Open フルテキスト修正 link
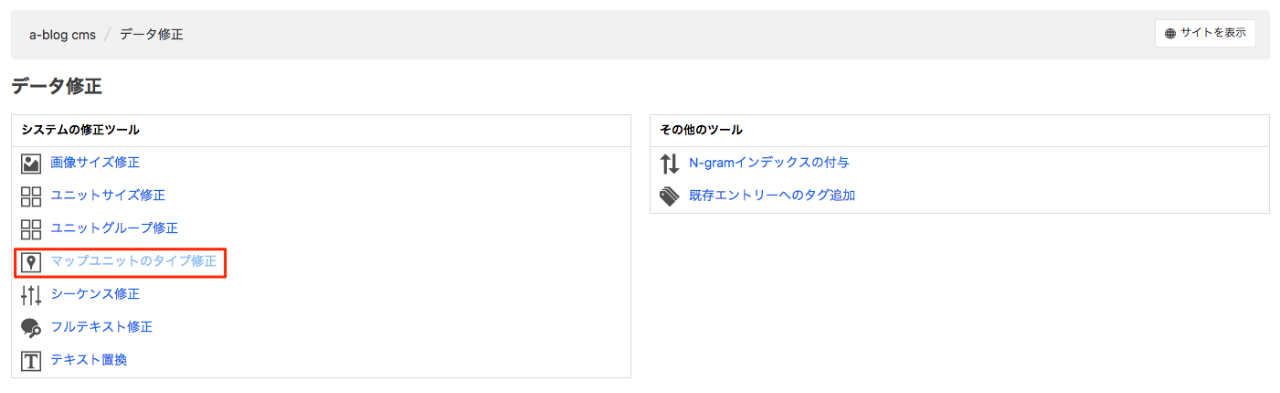The width and height of the screenshot is (1280, 393). (x=101, y=327)
